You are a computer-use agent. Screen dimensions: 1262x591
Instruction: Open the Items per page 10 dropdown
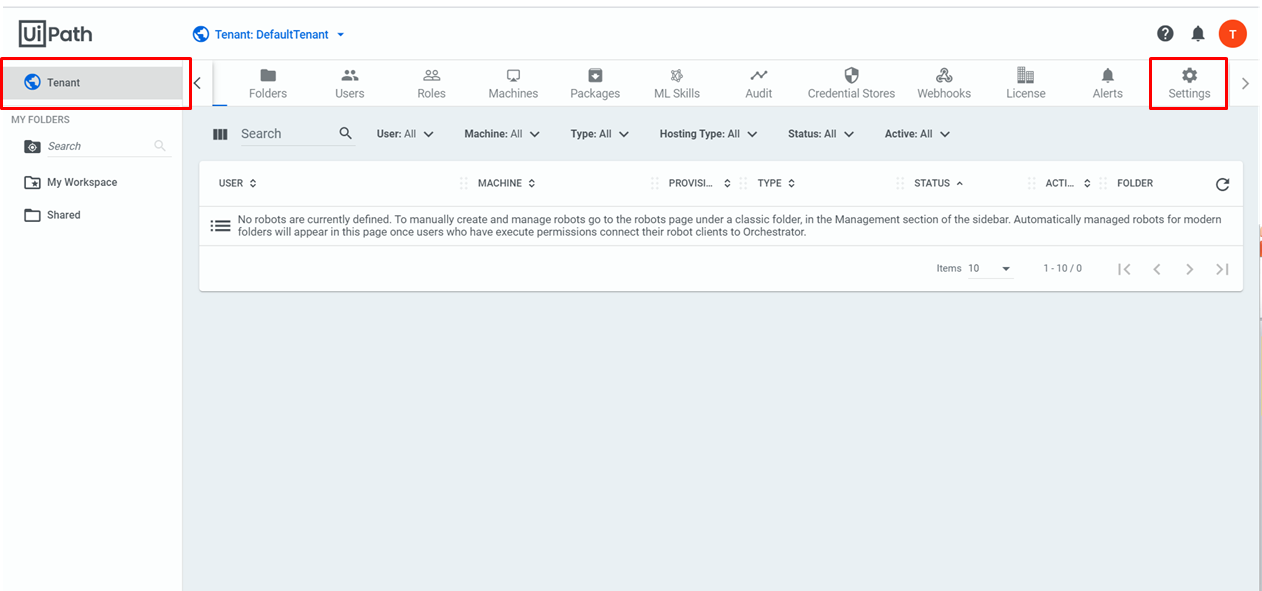(990, 269)
